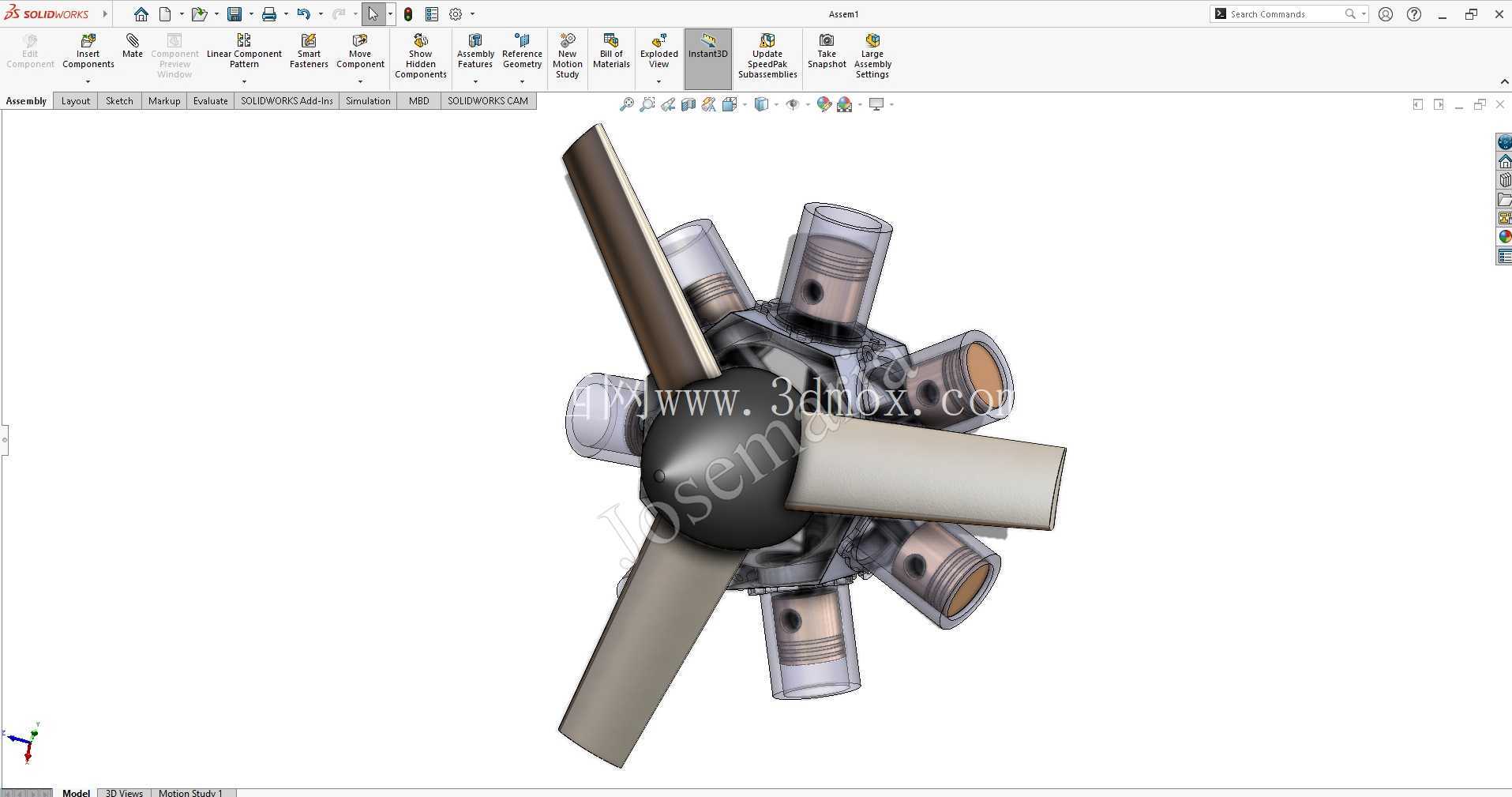Expand the Exploded View dropdown arrow
The height and width of the screenshot is (797, 1512).
click(x=658, y=81)
